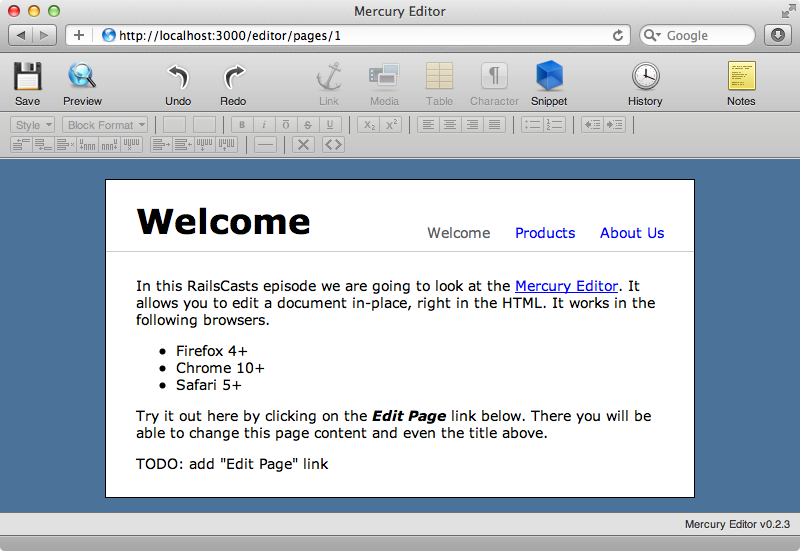
Task: Undo the last edit
Action: [178, 84]
